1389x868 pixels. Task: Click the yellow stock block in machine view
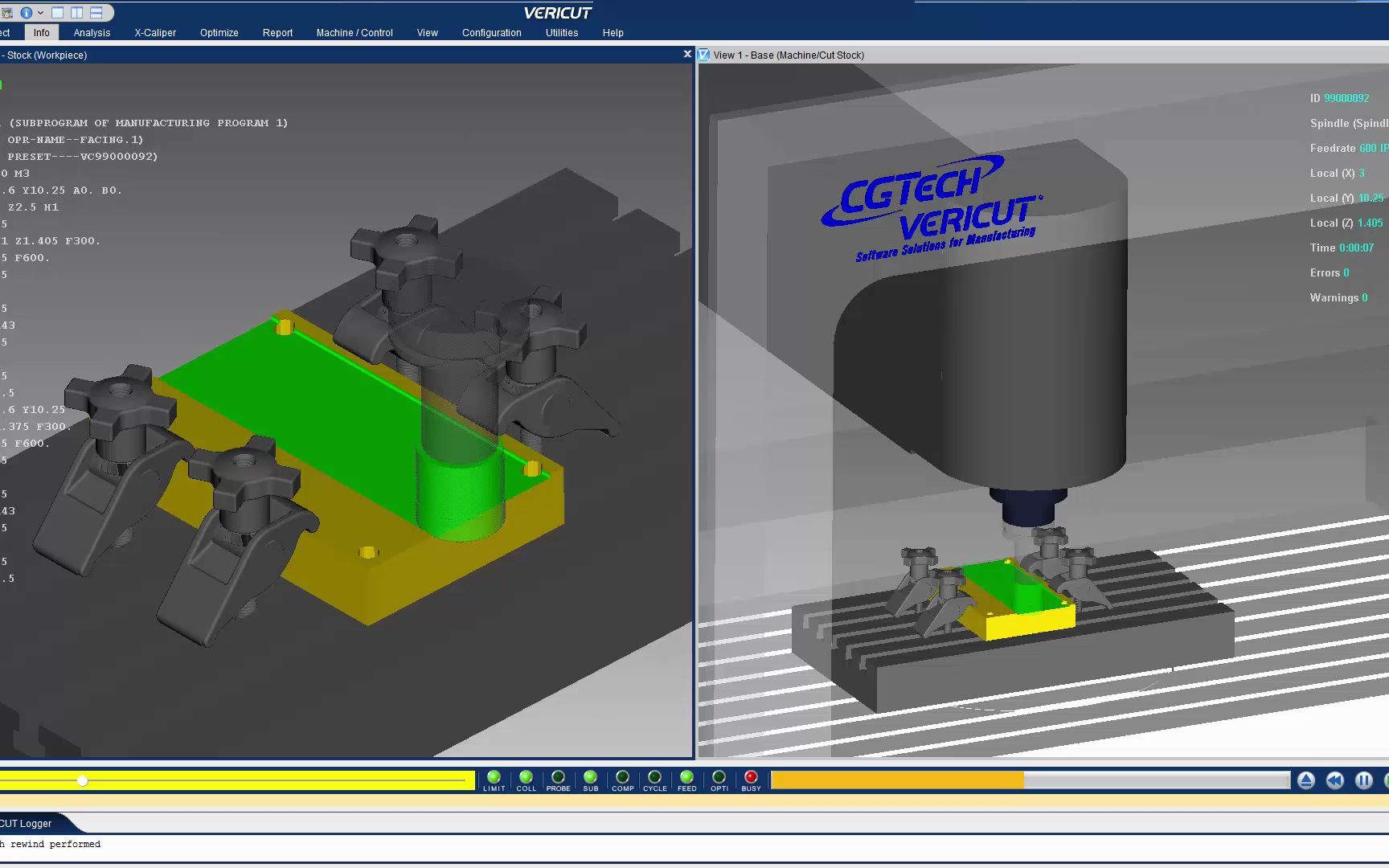click(1030, 623)
